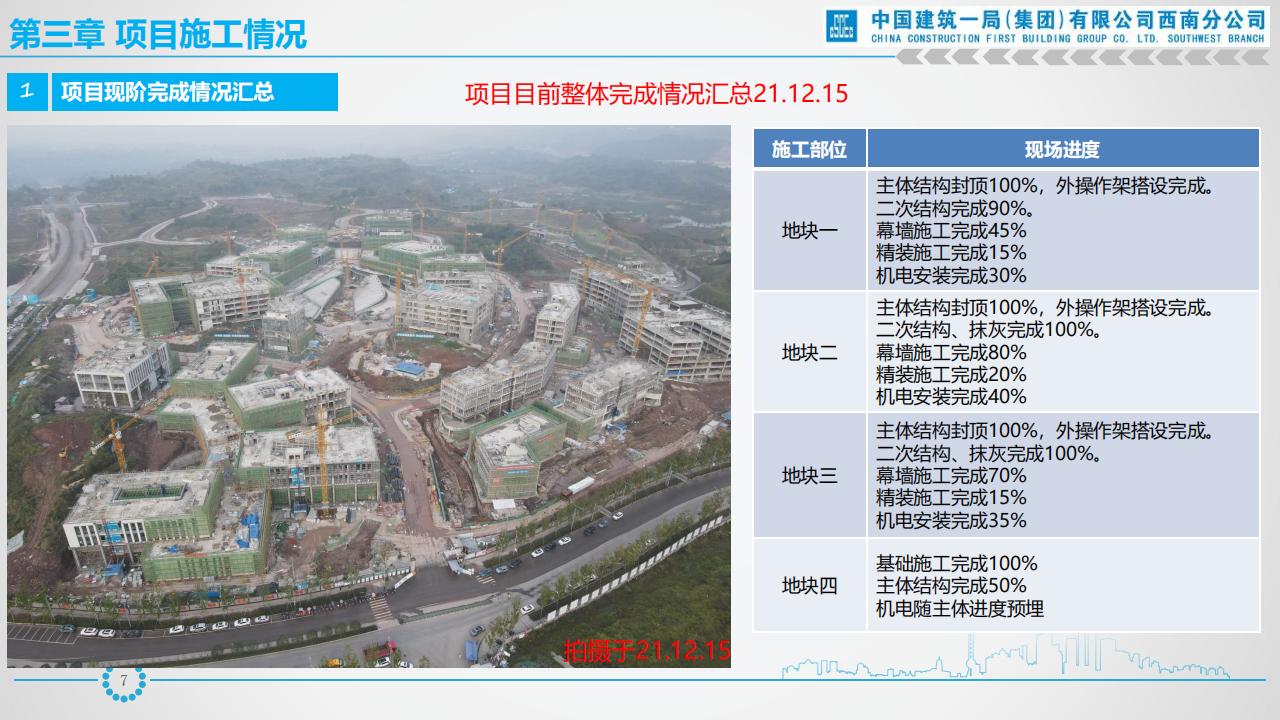Click '机电安装完成30%' text

click(x=951, y=275)
